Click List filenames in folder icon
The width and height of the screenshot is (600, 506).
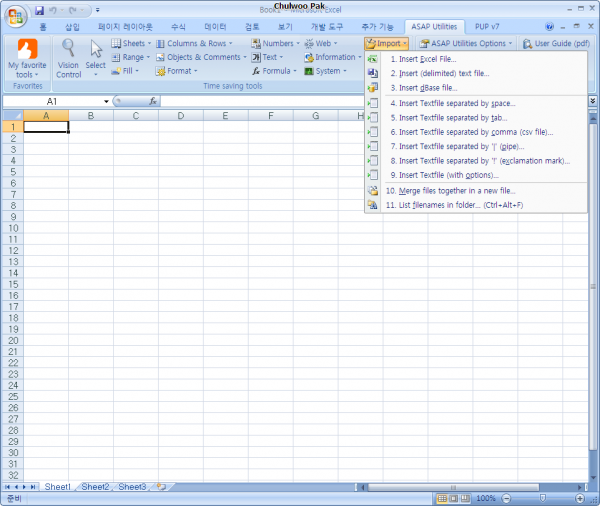coord(372,205)
